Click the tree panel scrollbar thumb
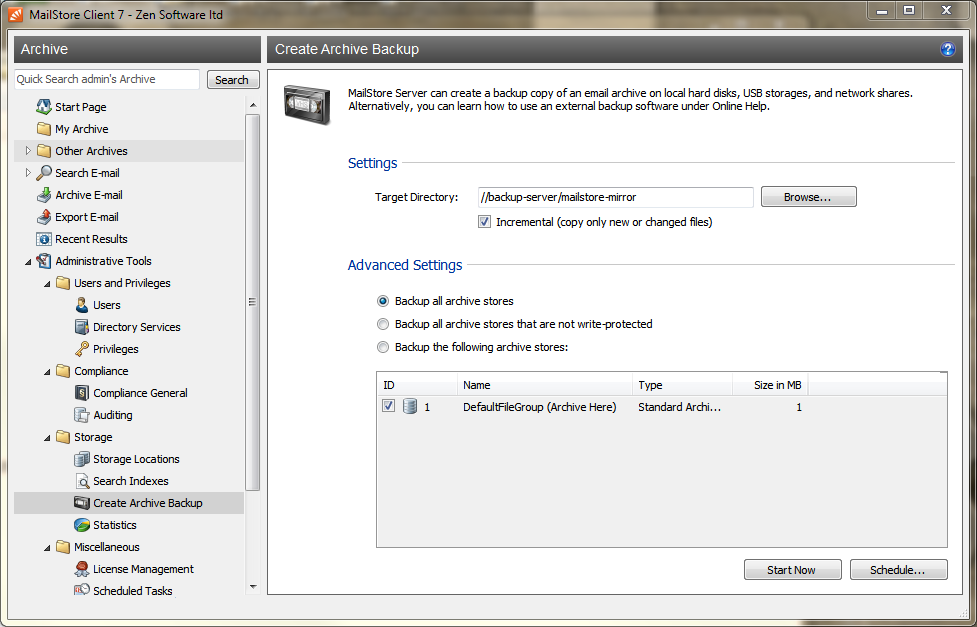Image resolution: width=977 pixels, height=627 pixels. pos(252,302)
